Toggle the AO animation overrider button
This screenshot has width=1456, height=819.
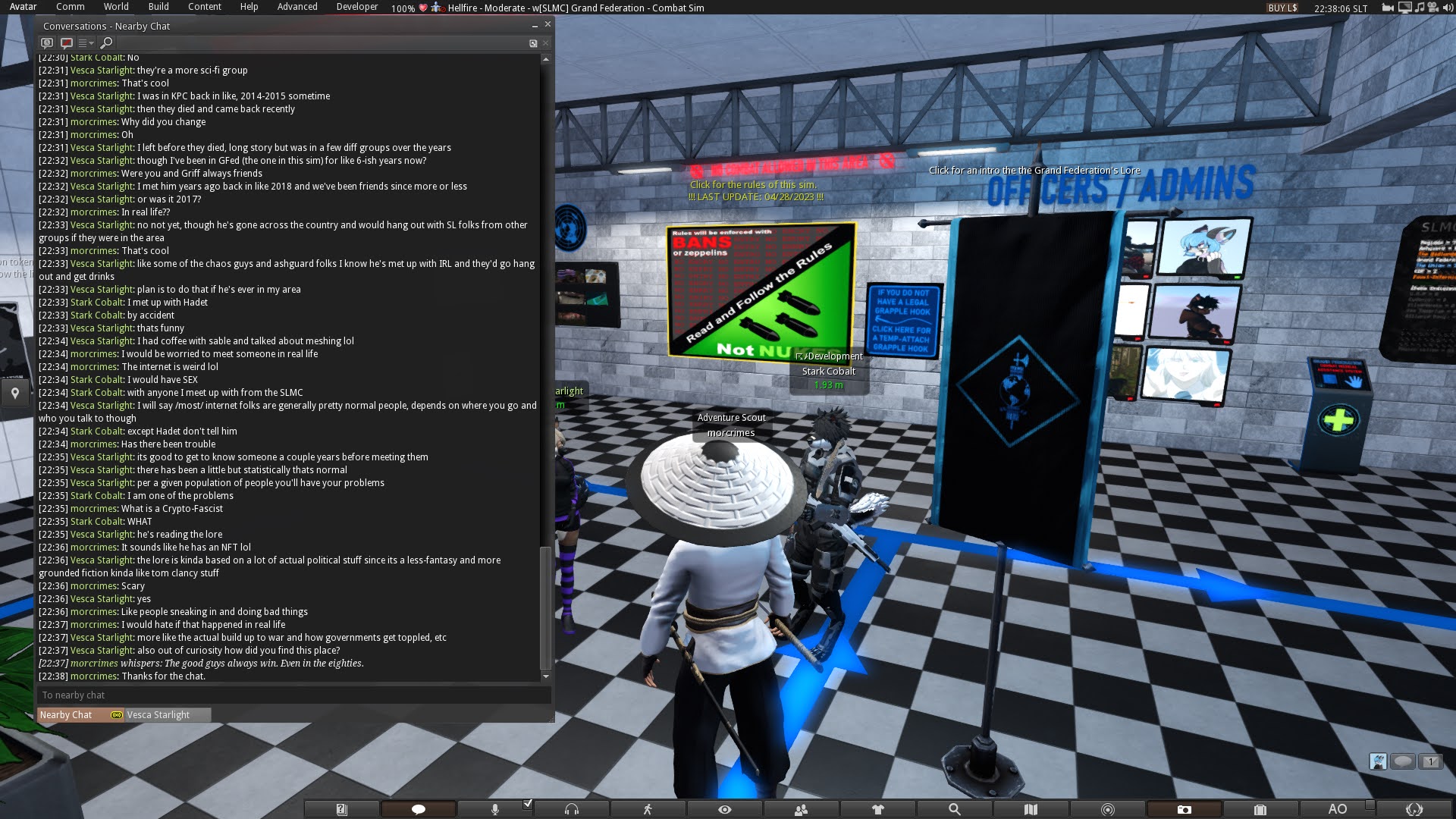[x=1337, y=809]
